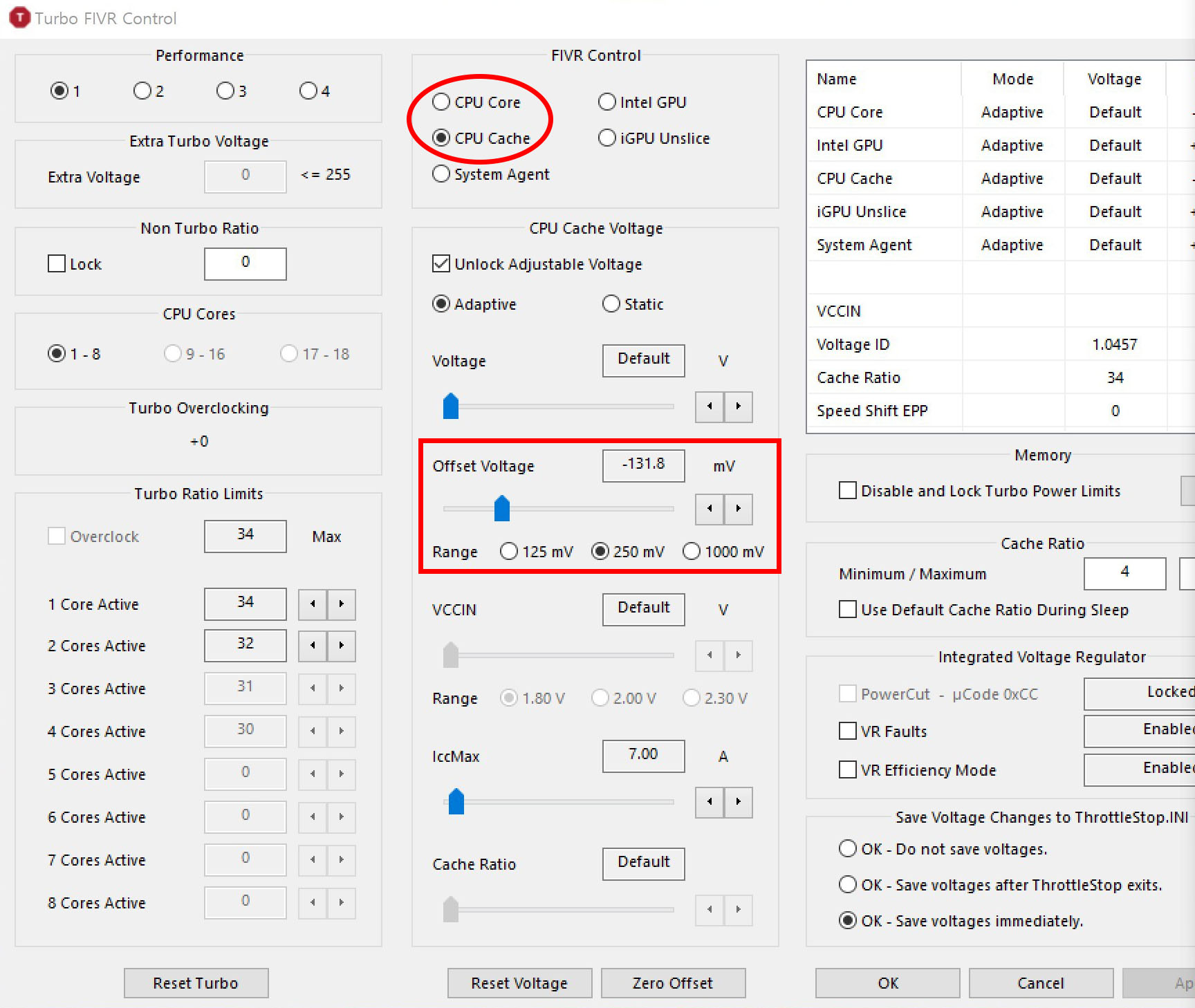Click the 1 Core Active ratio field

[x=246, y=604]
